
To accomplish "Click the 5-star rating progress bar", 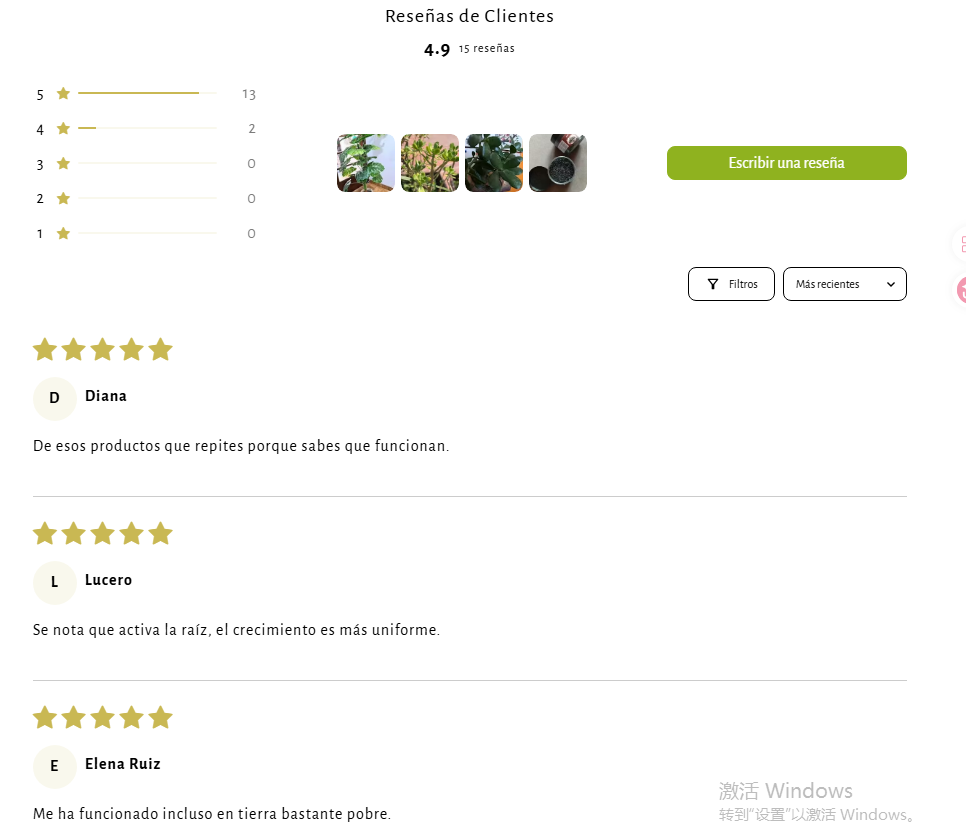I will click(x=146, y=94).
